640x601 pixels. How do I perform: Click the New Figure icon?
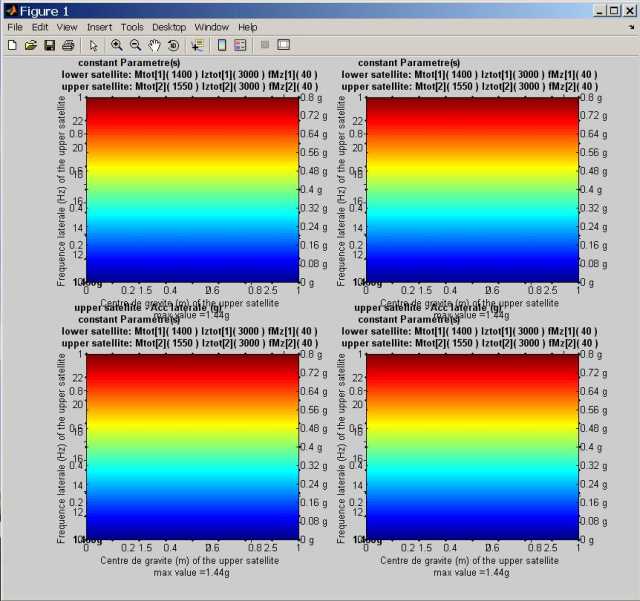point(12,45)
